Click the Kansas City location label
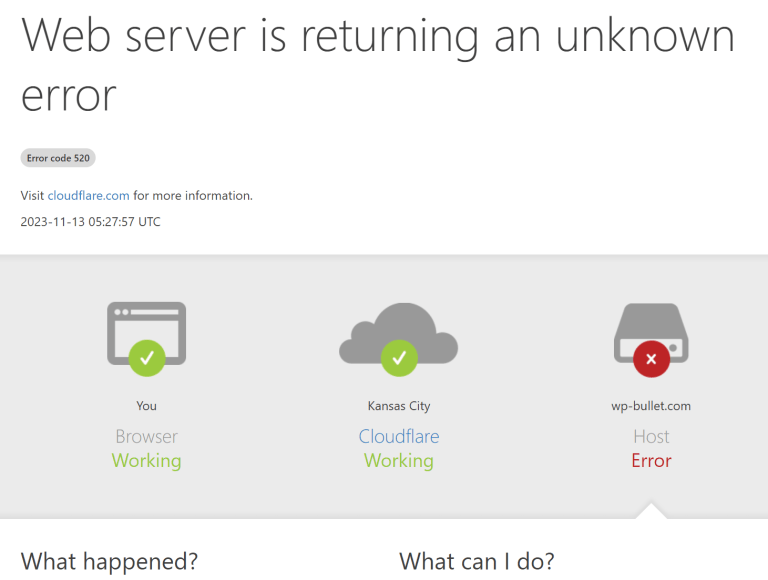 399,406
